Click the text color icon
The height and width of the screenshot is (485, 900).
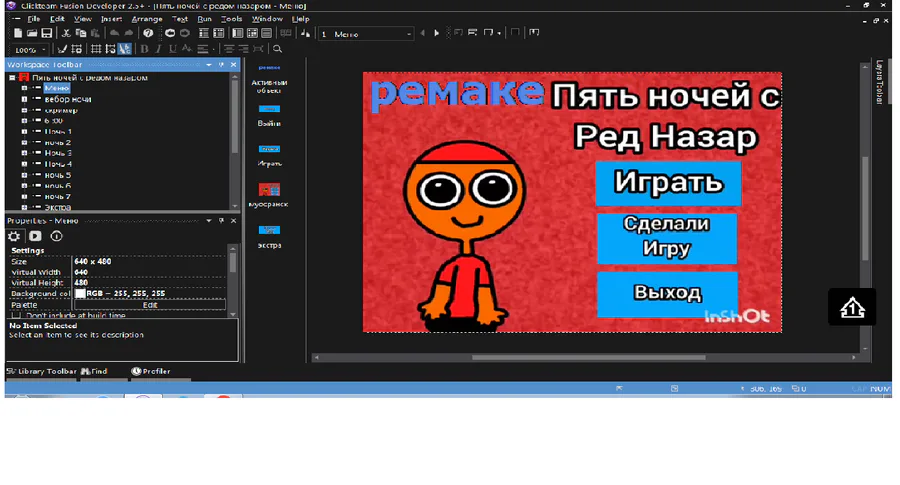tap(187, 49)
